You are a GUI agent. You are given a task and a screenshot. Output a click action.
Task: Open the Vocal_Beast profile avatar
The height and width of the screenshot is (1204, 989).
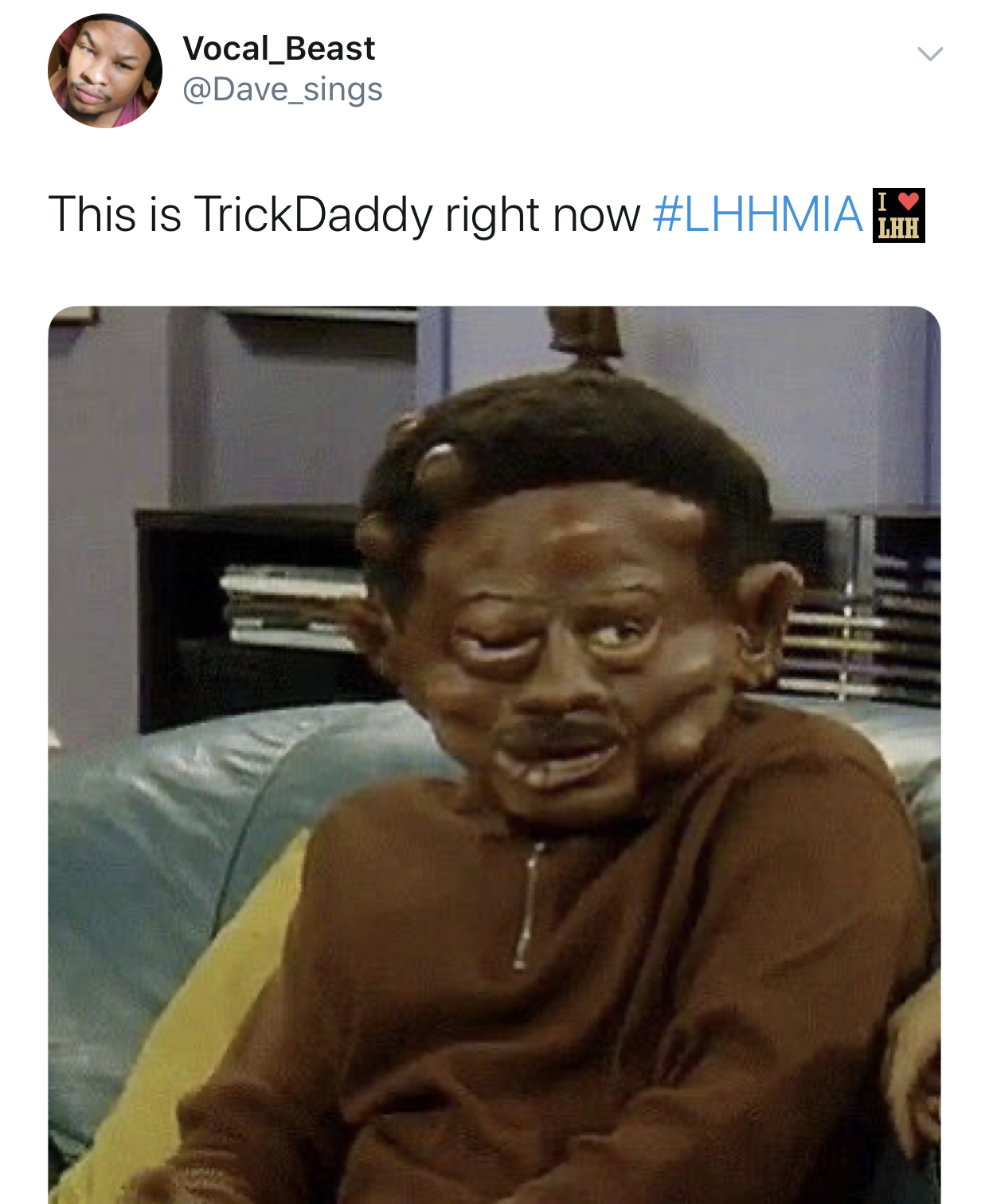(x=105, y=70)
